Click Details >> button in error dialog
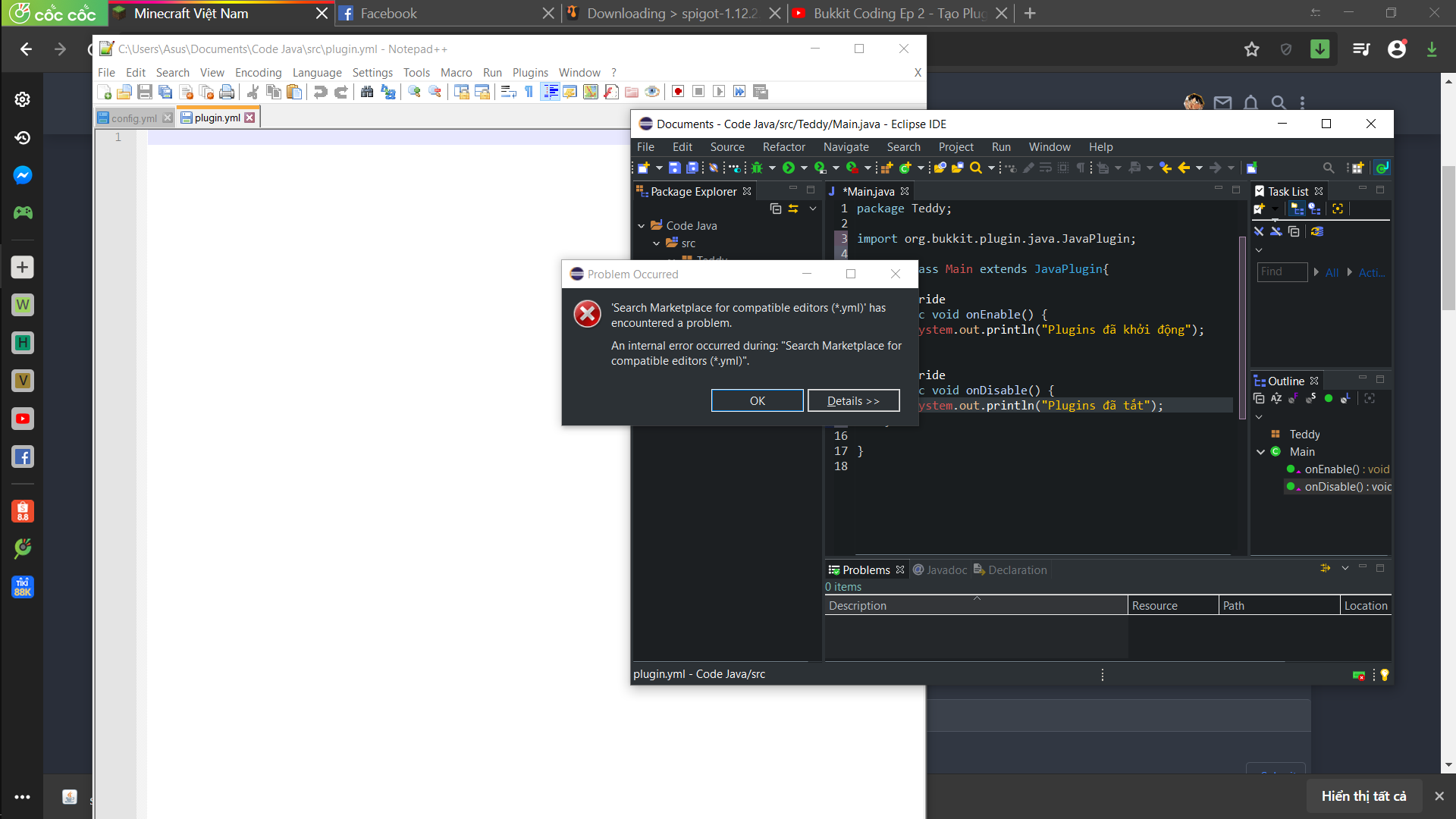The width and height of the screenshot is (1456, 819). [x=853, y=400]
